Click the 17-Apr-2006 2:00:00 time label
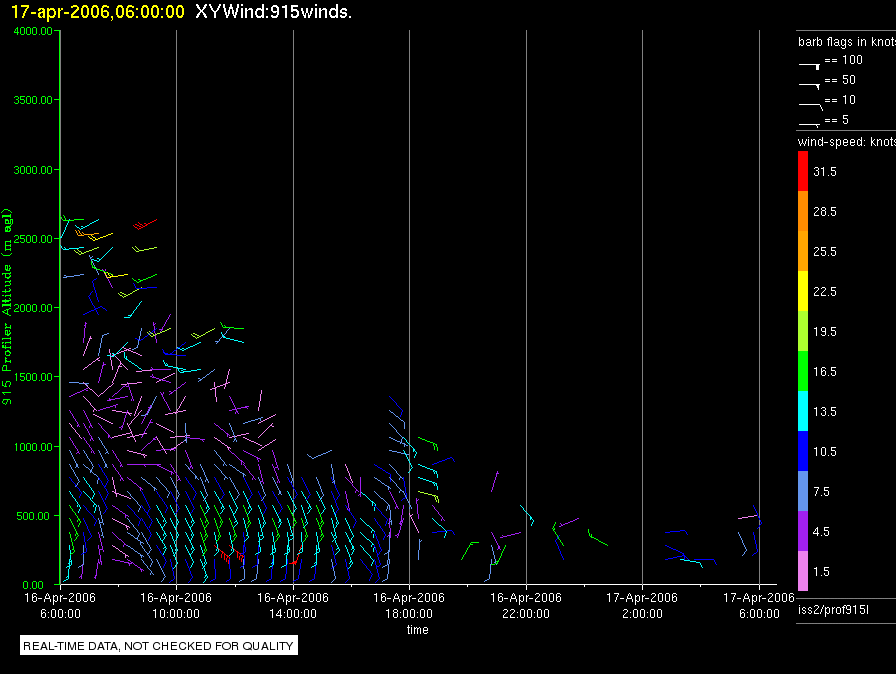This screenshot has width=896, height=674. pyautogui.click(x=642, y=605)
